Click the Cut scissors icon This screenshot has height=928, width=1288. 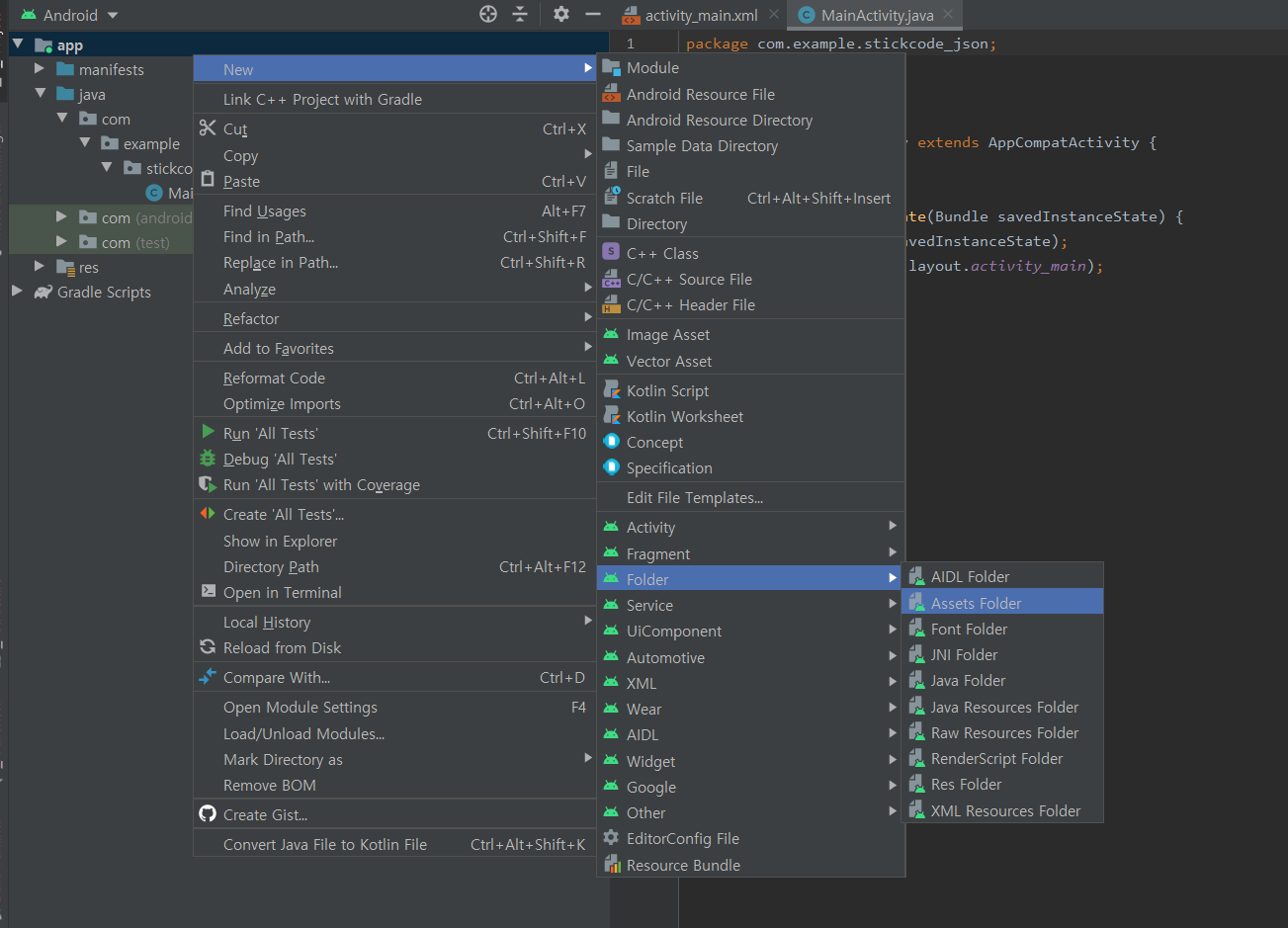(x=208, y=128)
